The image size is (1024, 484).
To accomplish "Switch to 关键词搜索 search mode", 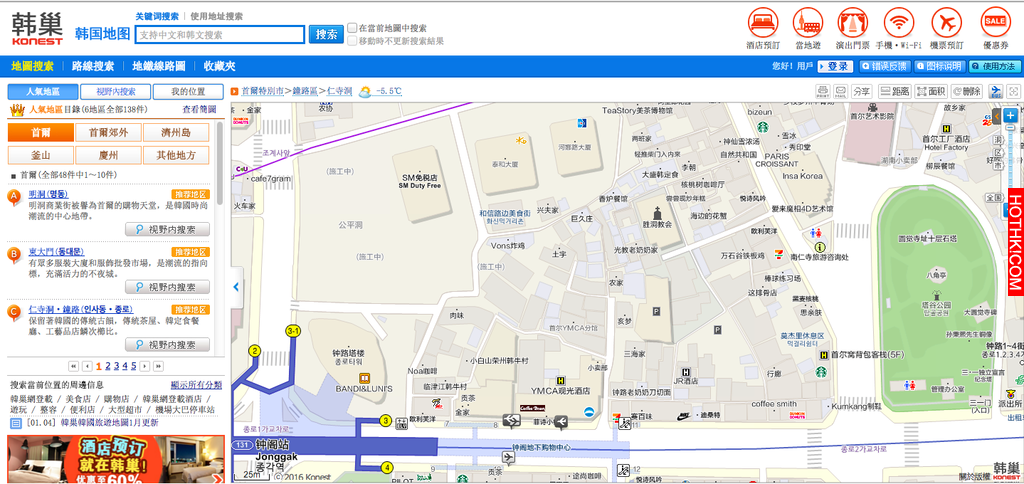I will tap(157, 16).
